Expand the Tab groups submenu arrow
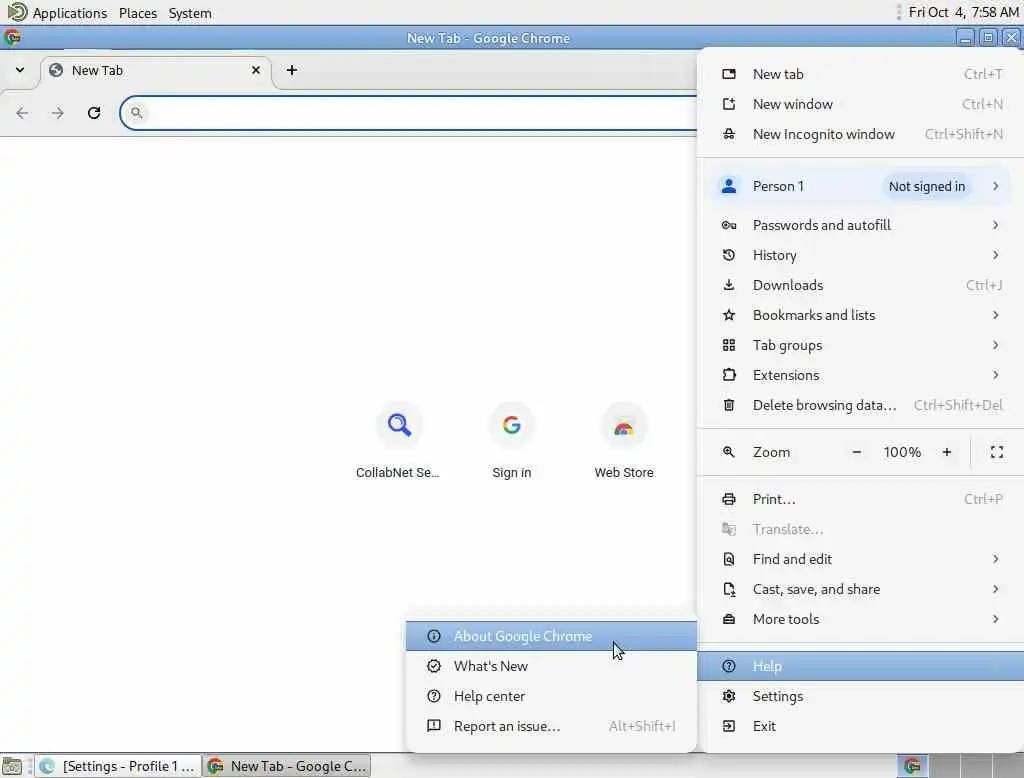The height and width of the screenshot is (778, 1024). click(x=995, y=345)
